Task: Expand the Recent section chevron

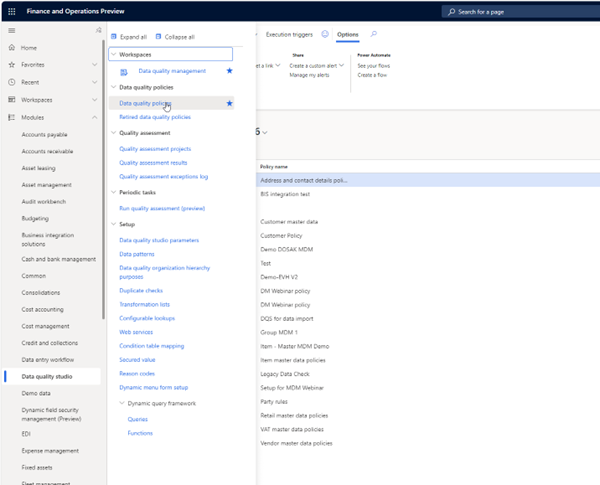Action: 95,82
